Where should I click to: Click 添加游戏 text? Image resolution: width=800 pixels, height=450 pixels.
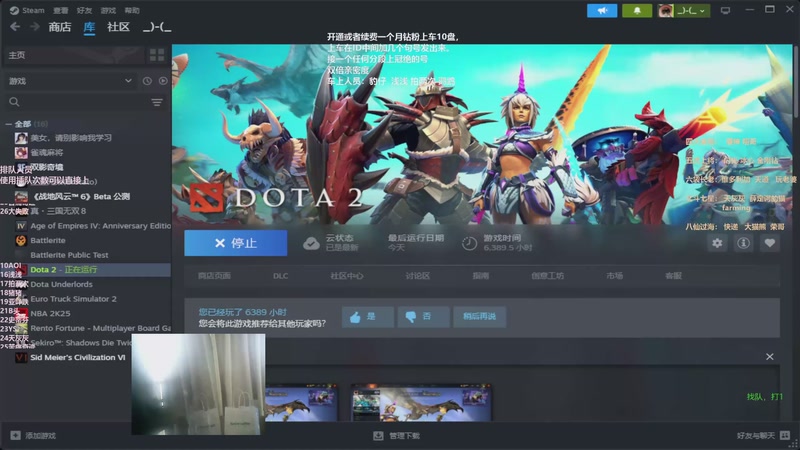point(41,436)
